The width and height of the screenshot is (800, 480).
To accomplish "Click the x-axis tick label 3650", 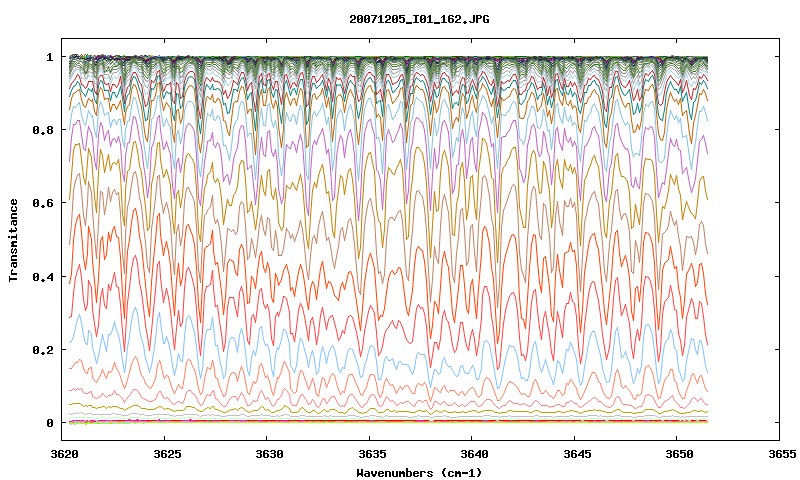I will point(680,454).
